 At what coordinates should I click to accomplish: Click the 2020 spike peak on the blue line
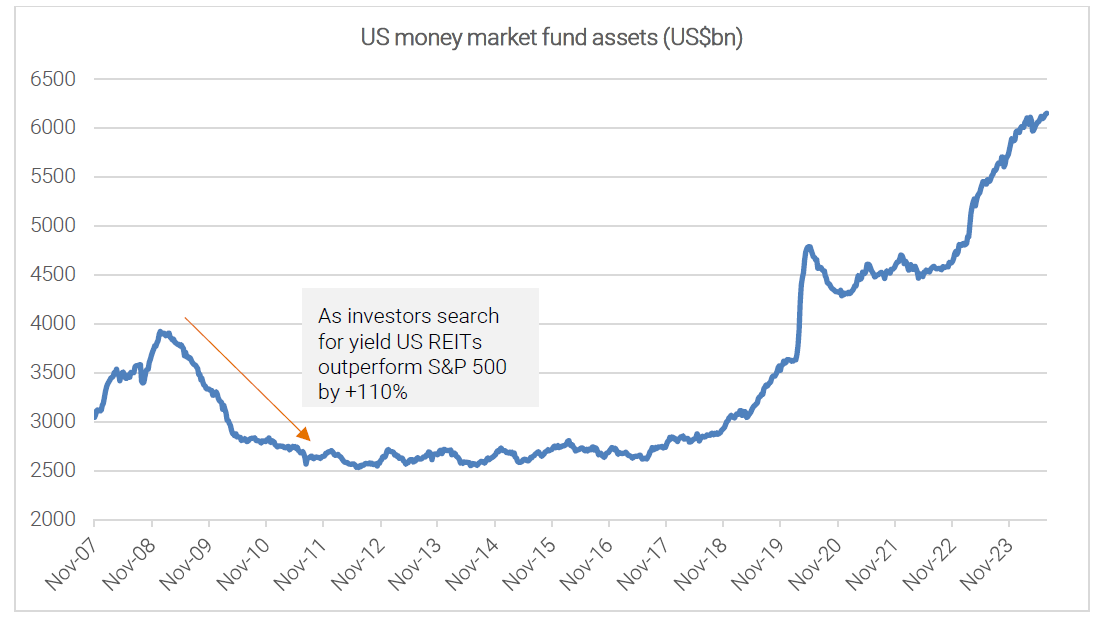pos(808,246)
